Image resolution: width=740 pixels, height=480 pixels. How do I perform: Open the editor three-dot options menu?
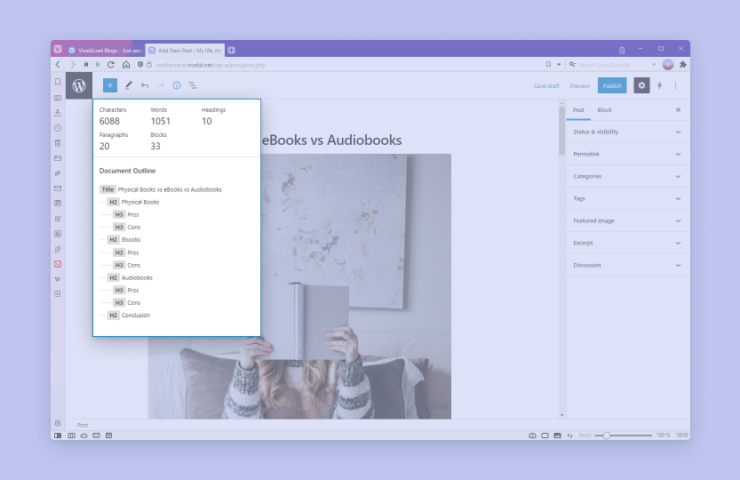pos(675,85)
